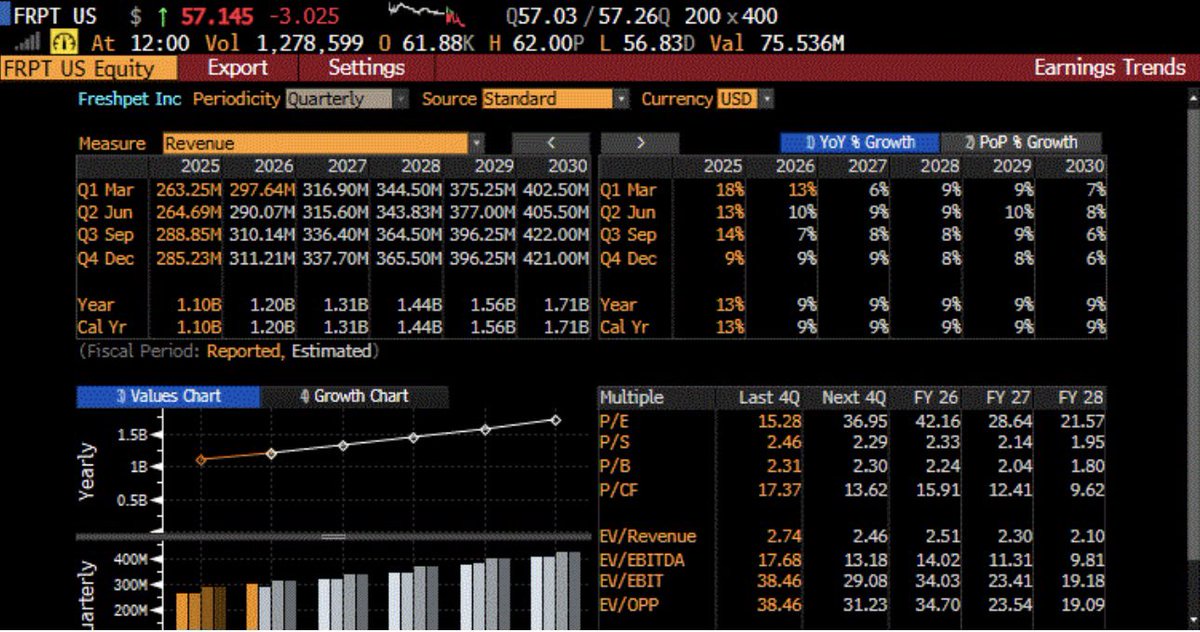This screenshot has height=632, width=1200.
Task: Select Q1 Mar 2025 revenue 263.25M
Action: point(187,190)
